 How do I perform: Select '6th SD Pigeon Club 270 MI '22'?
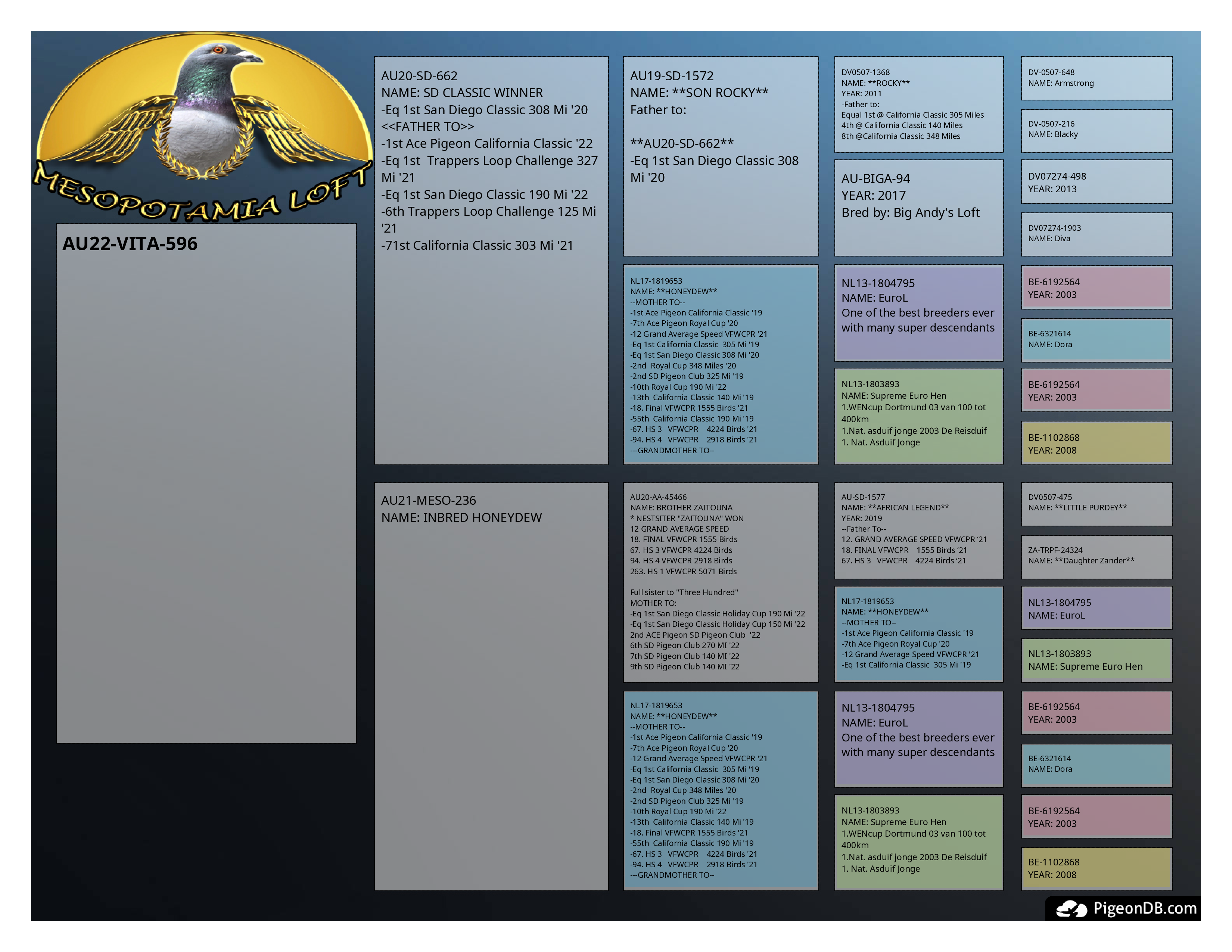685,646
